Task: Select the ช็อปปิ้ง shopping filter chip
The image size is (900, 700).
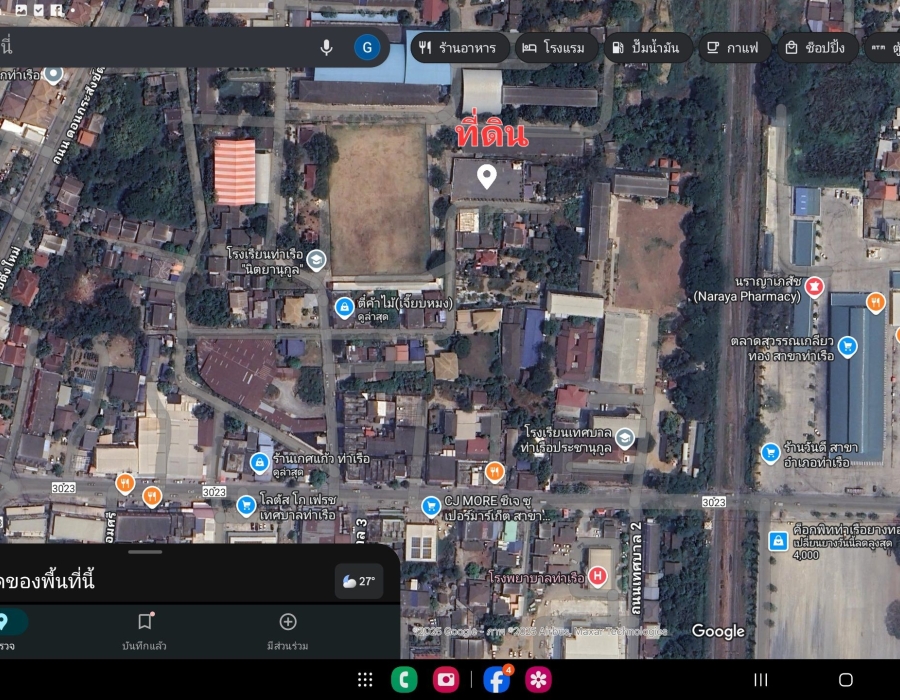Action: [x=817, y=48]
